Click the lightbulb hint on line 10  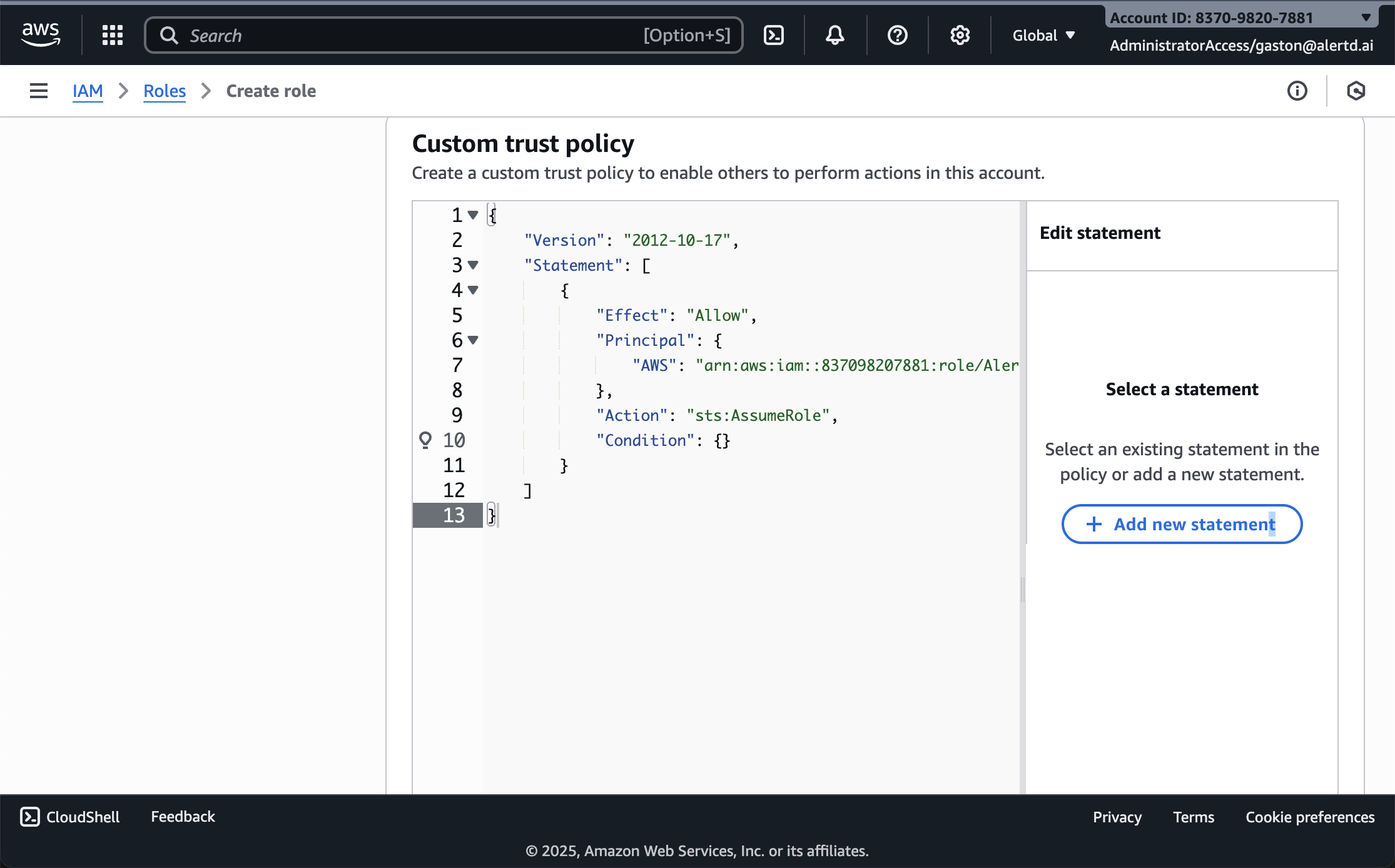426,440
